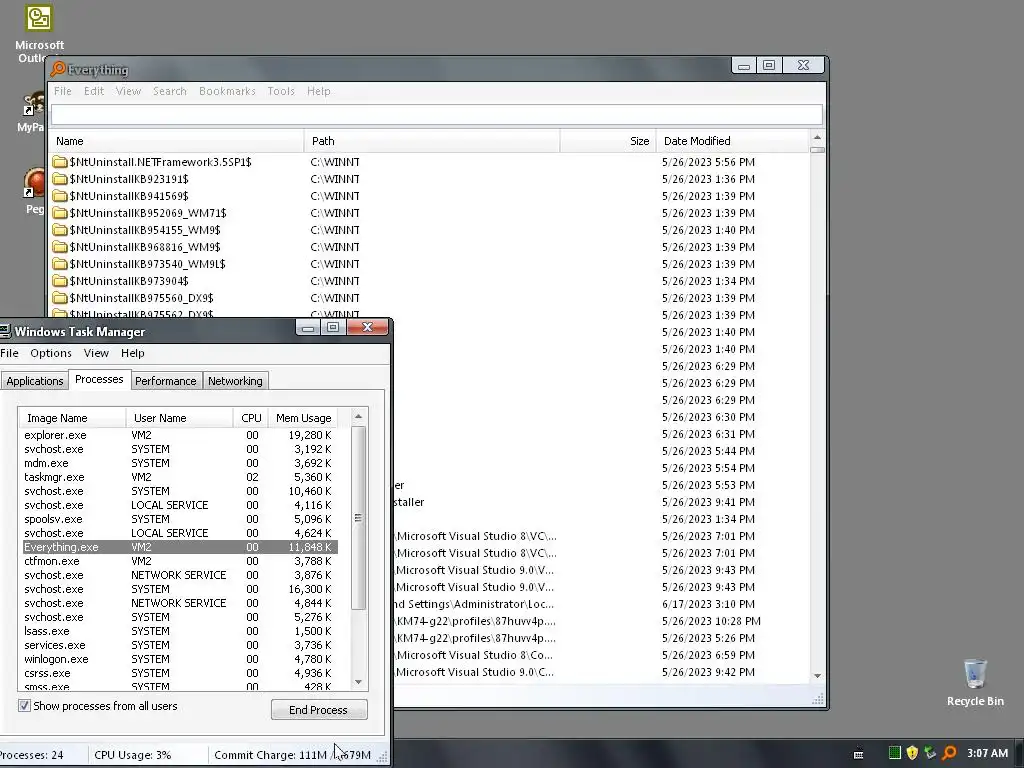Select Everything.exe process row
This screenshot has height=768, width=1024.
click(x=180, y=547)
